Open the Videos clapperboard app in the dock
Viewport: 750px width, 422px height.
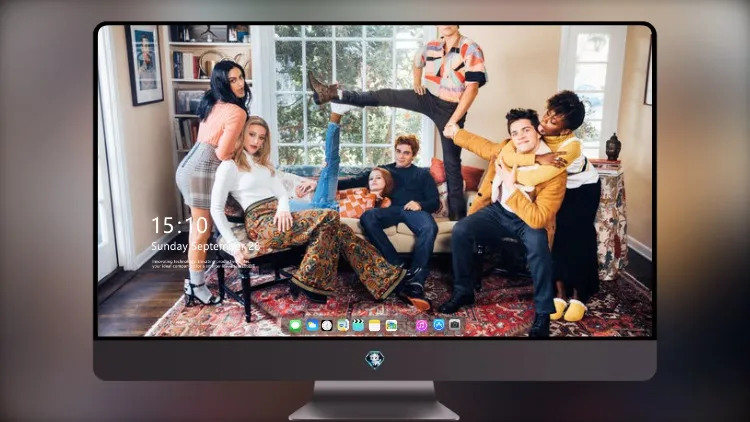(358, 325)
